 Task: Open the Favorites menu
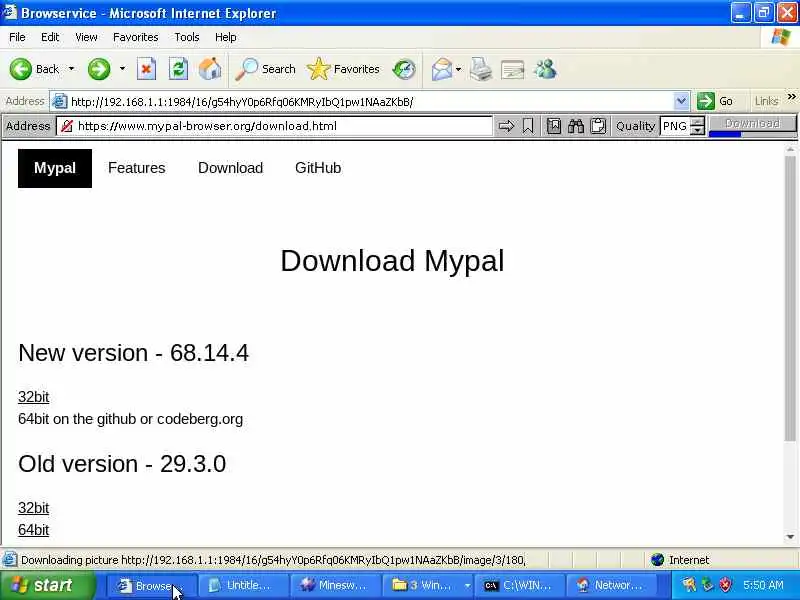136,37
